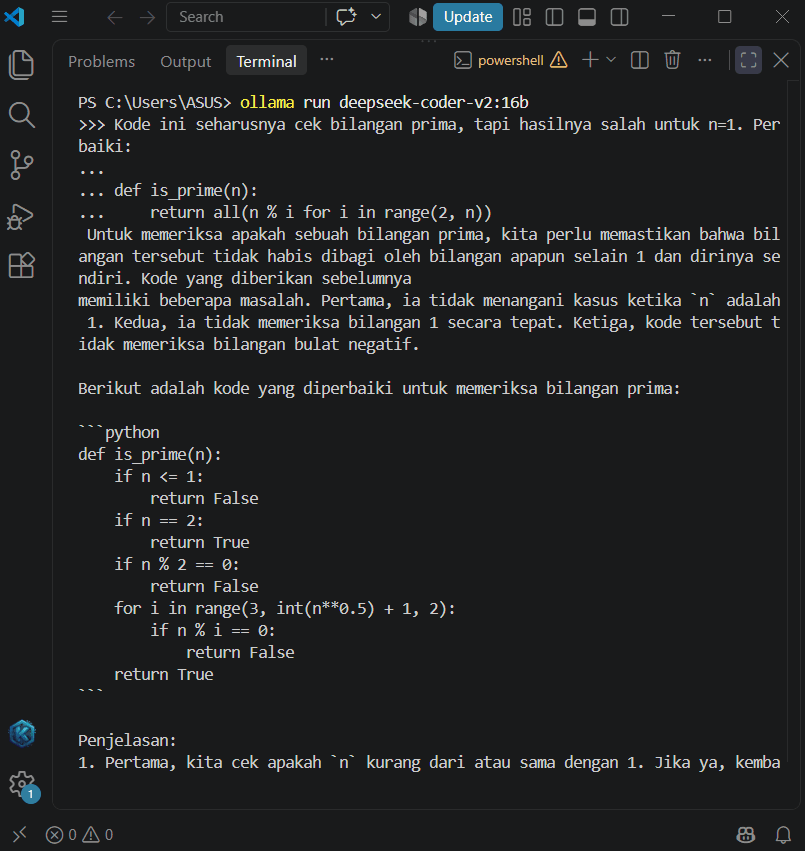Screen dimensions: 805x851
Task: Click the 'for i in range(3' line
Action: (x=284, y=608)
